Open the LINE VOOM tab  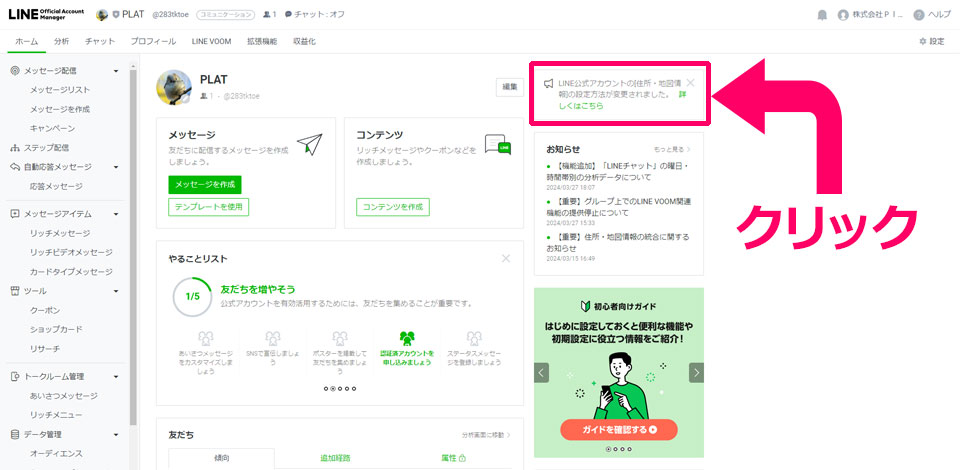211,42
